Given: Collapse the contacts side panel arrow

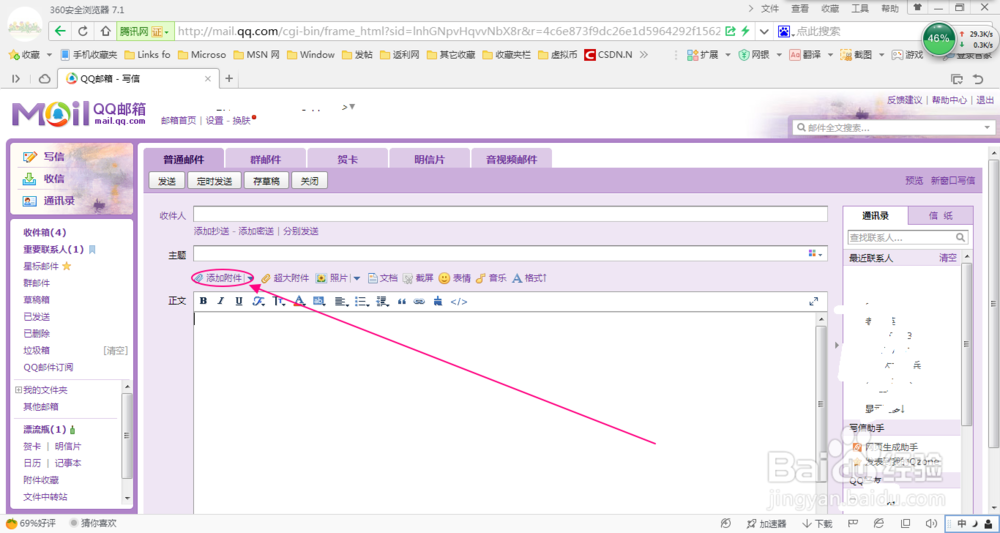Looking at the screenshot, I should coord(837,345).
